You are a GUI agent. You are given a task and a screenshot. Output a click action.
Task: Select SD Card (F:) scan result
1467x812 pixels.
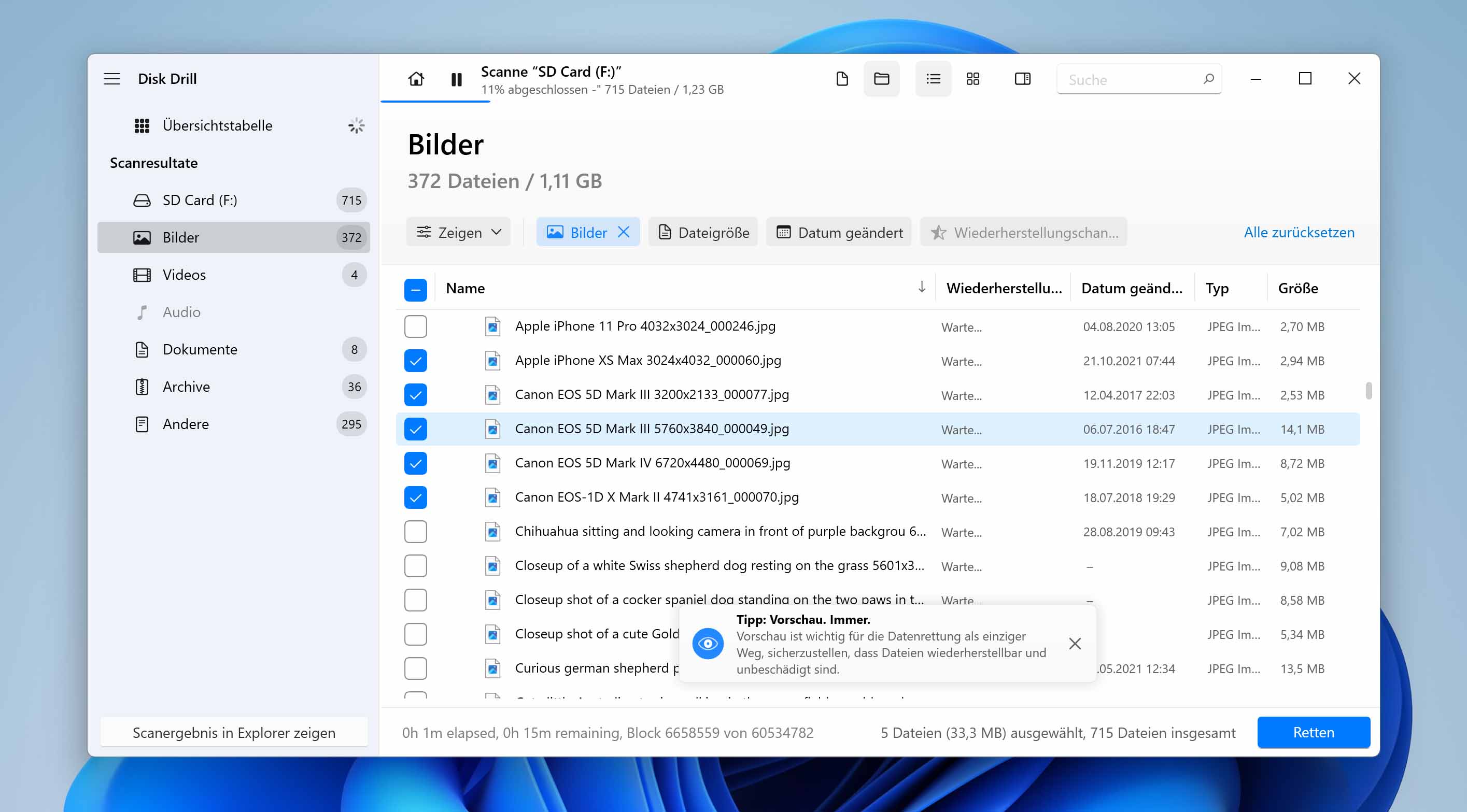233,200
